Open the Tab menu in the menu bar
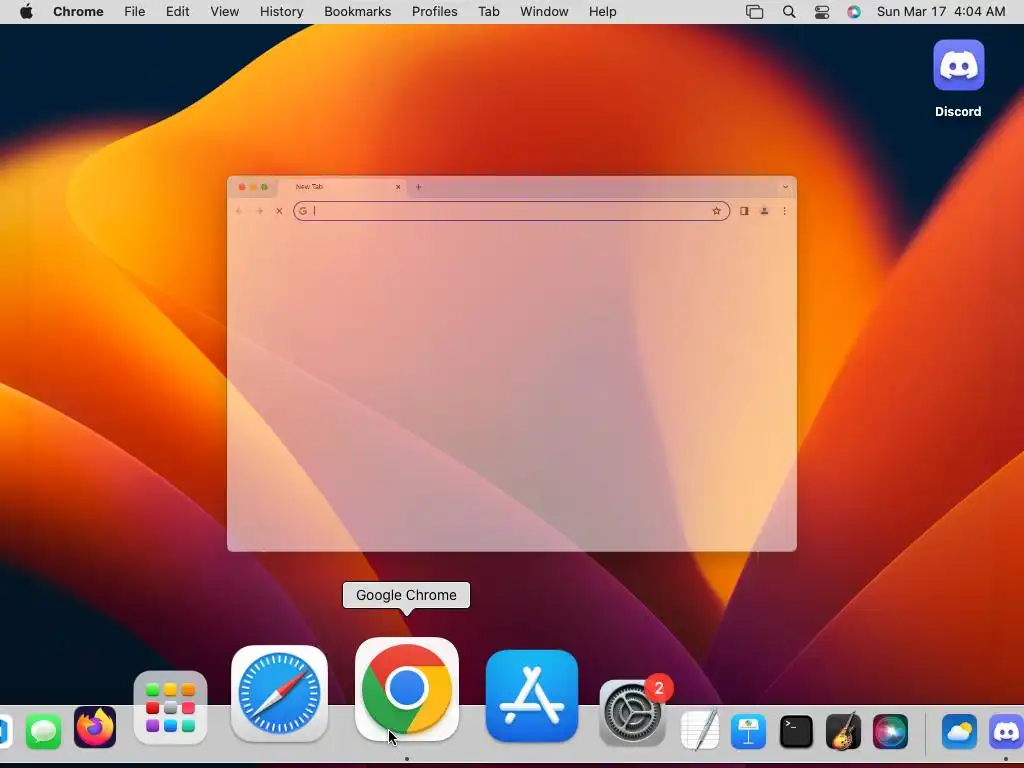The height and width of the screenshot is (768, 1024). (488, 12)
